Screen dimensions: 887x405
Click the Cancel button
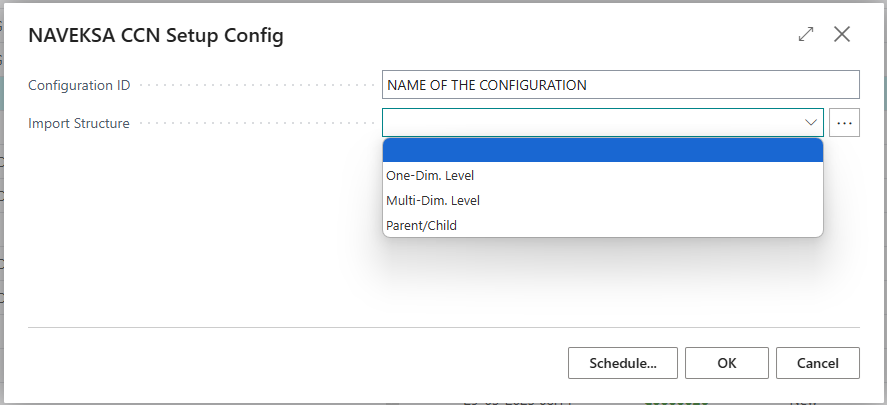(817, 363)
